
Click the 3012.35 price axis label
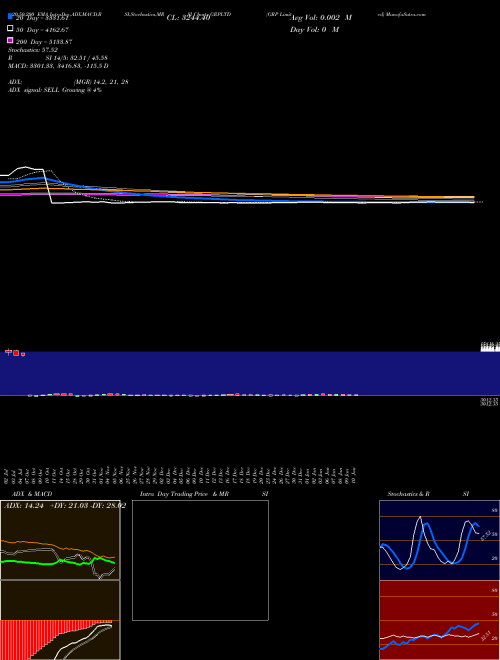(x=489, y=402)
